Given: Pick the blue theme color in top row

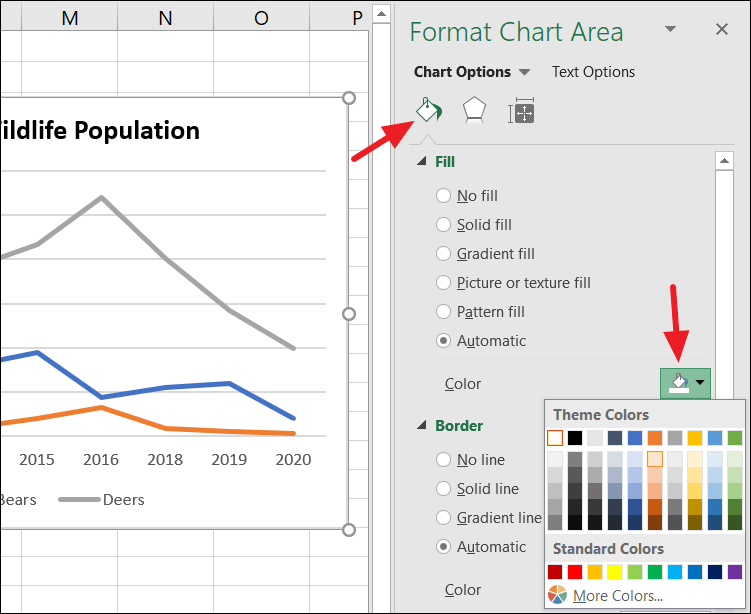Looking at the screenshot, I should point(635,438).
